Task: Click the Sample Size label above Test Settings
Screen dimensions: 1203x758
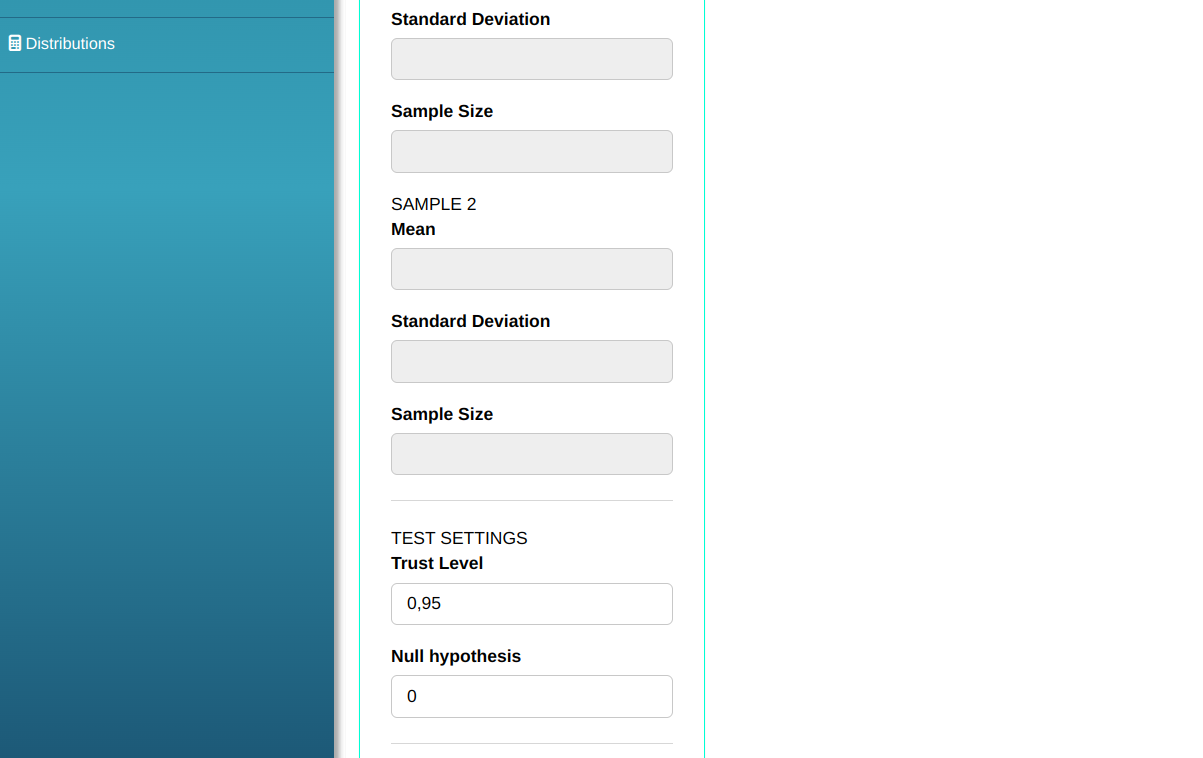Action: point(441,414)
